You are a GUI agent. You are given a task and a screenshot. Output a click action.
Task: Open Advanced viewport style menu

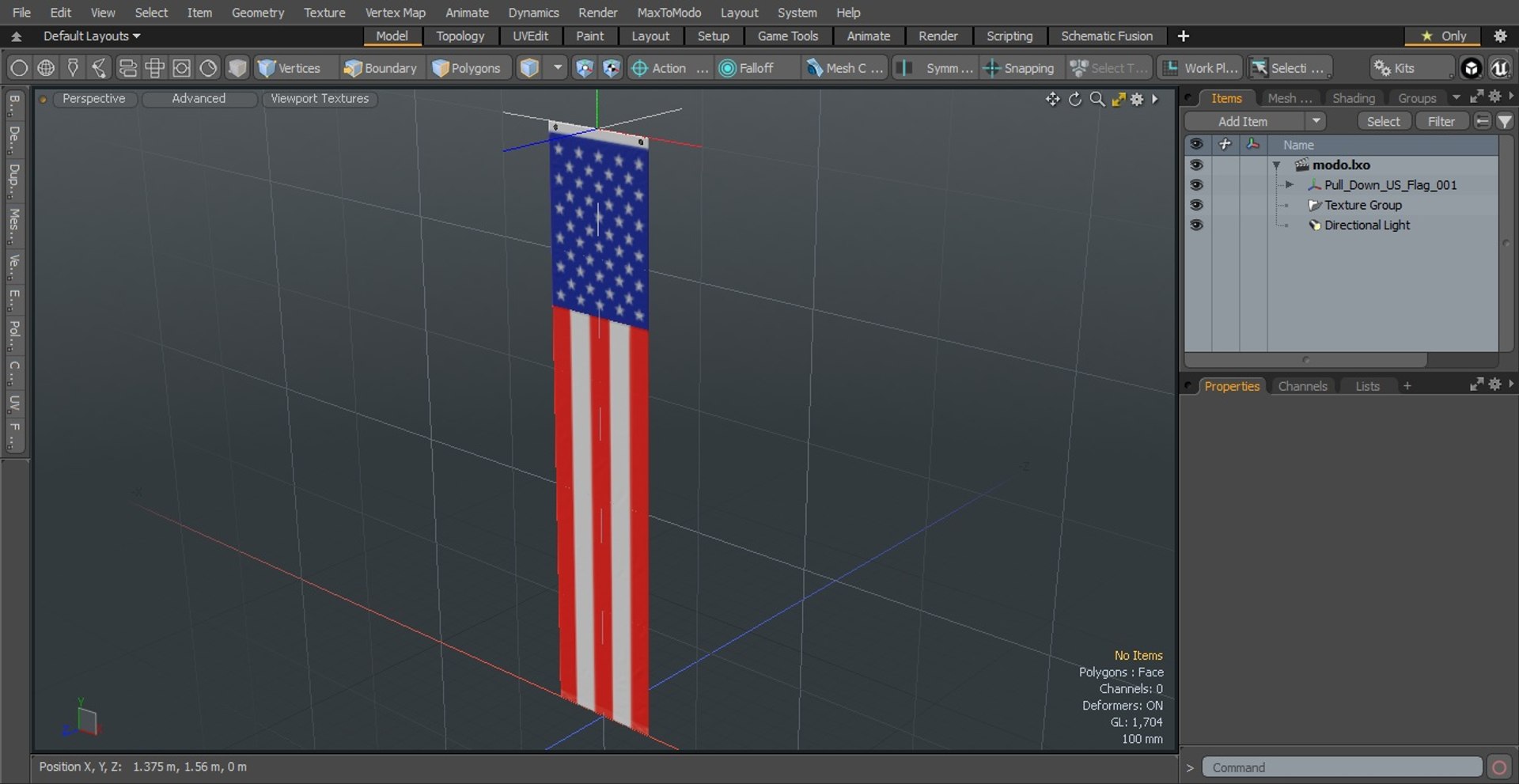(199, 98)
